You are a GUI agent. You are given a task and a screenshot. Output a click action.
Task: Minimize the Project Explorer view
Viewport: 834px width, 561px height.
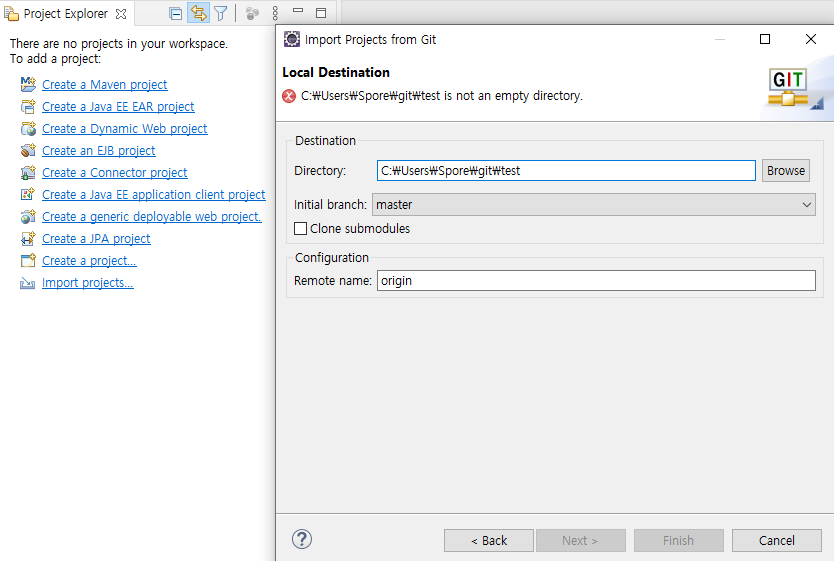tap(298, 11)
